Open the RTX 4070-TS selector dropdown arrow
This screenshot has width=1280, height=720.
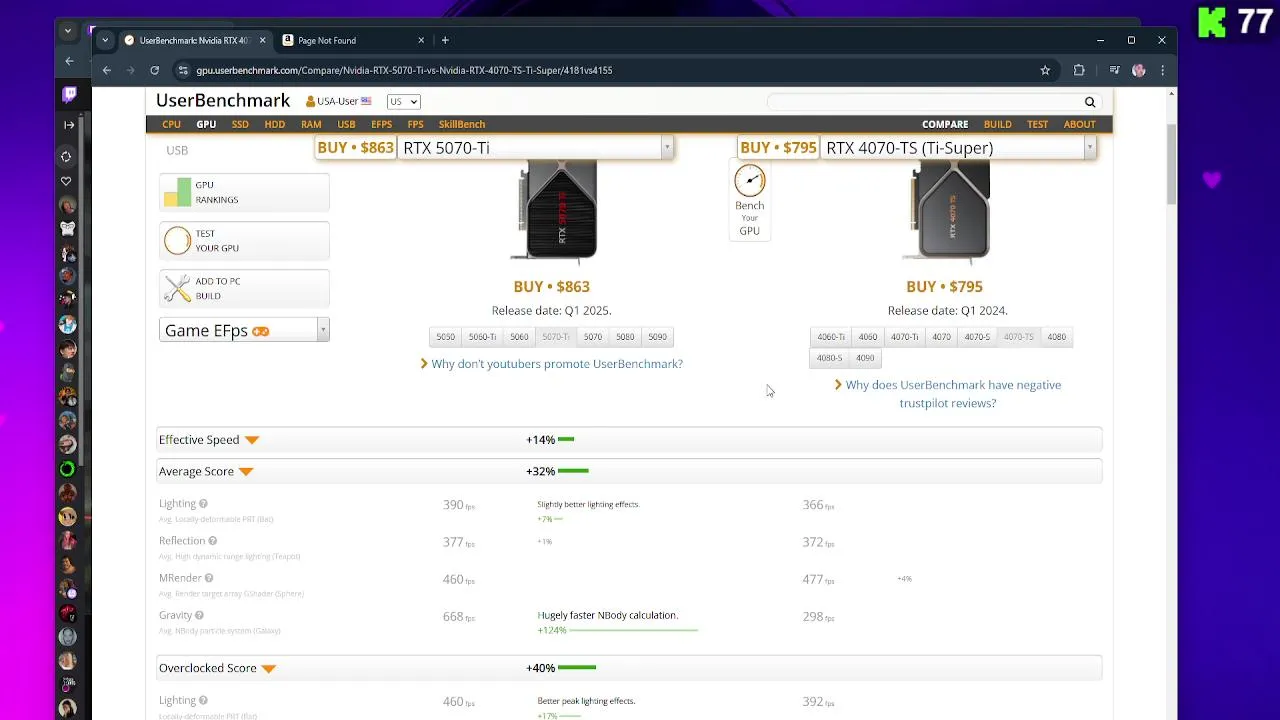tap(1089, 148)
